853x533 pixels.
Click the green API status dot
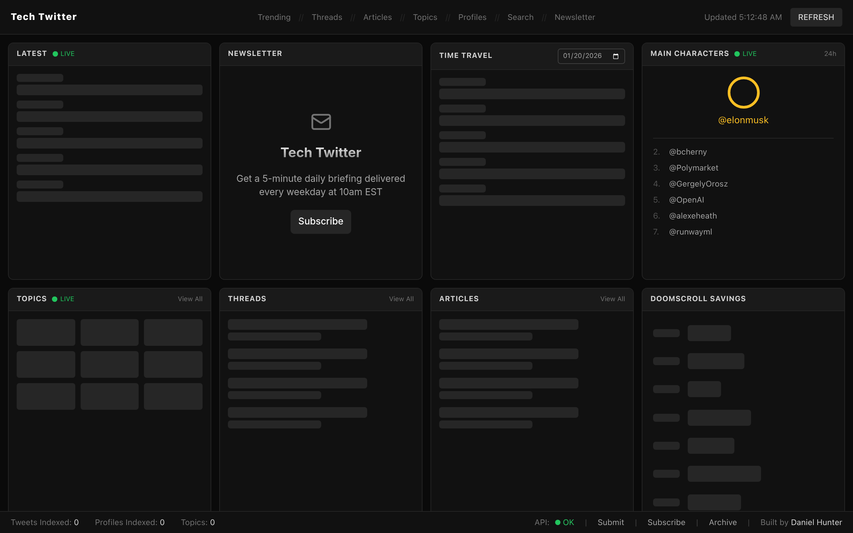point(558,523)
